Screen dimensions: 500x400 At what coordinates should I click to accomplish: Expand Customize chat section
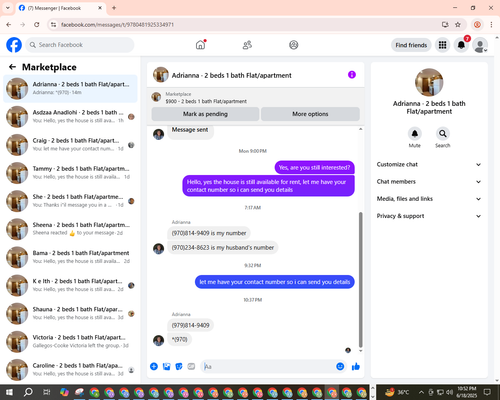[429, 164]
